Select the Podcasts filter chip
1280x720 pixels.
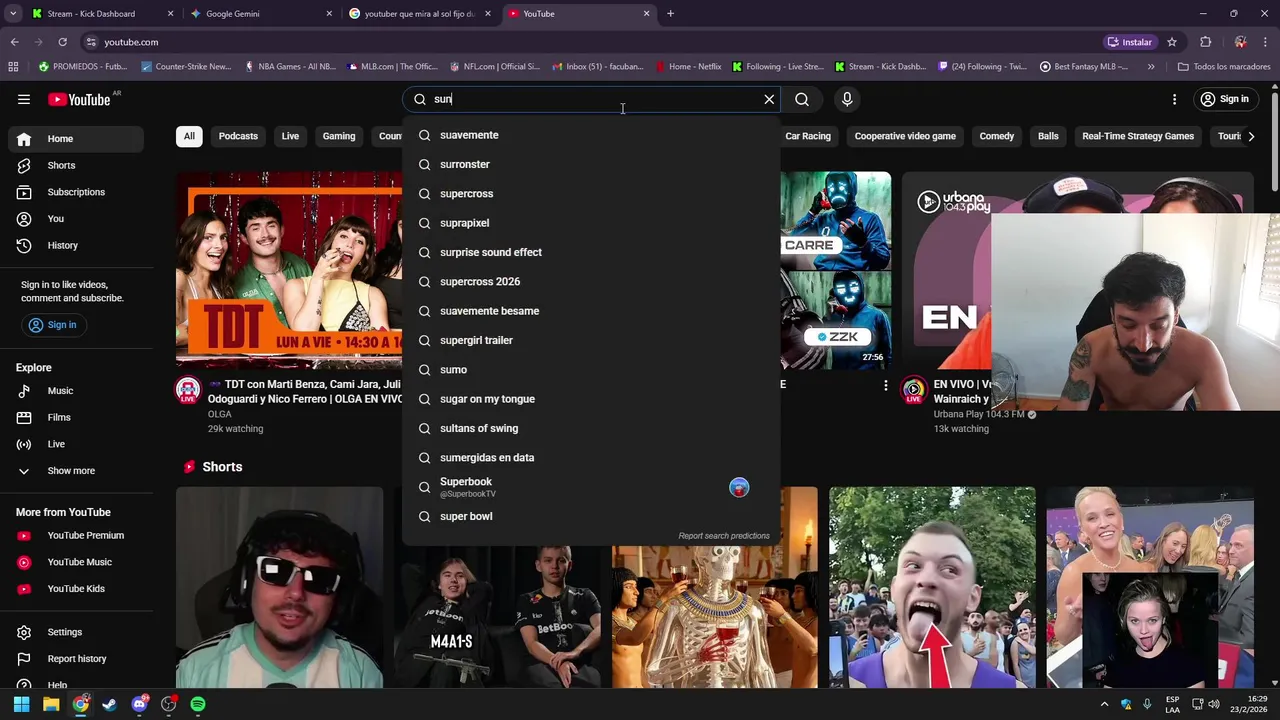(238, 136)
